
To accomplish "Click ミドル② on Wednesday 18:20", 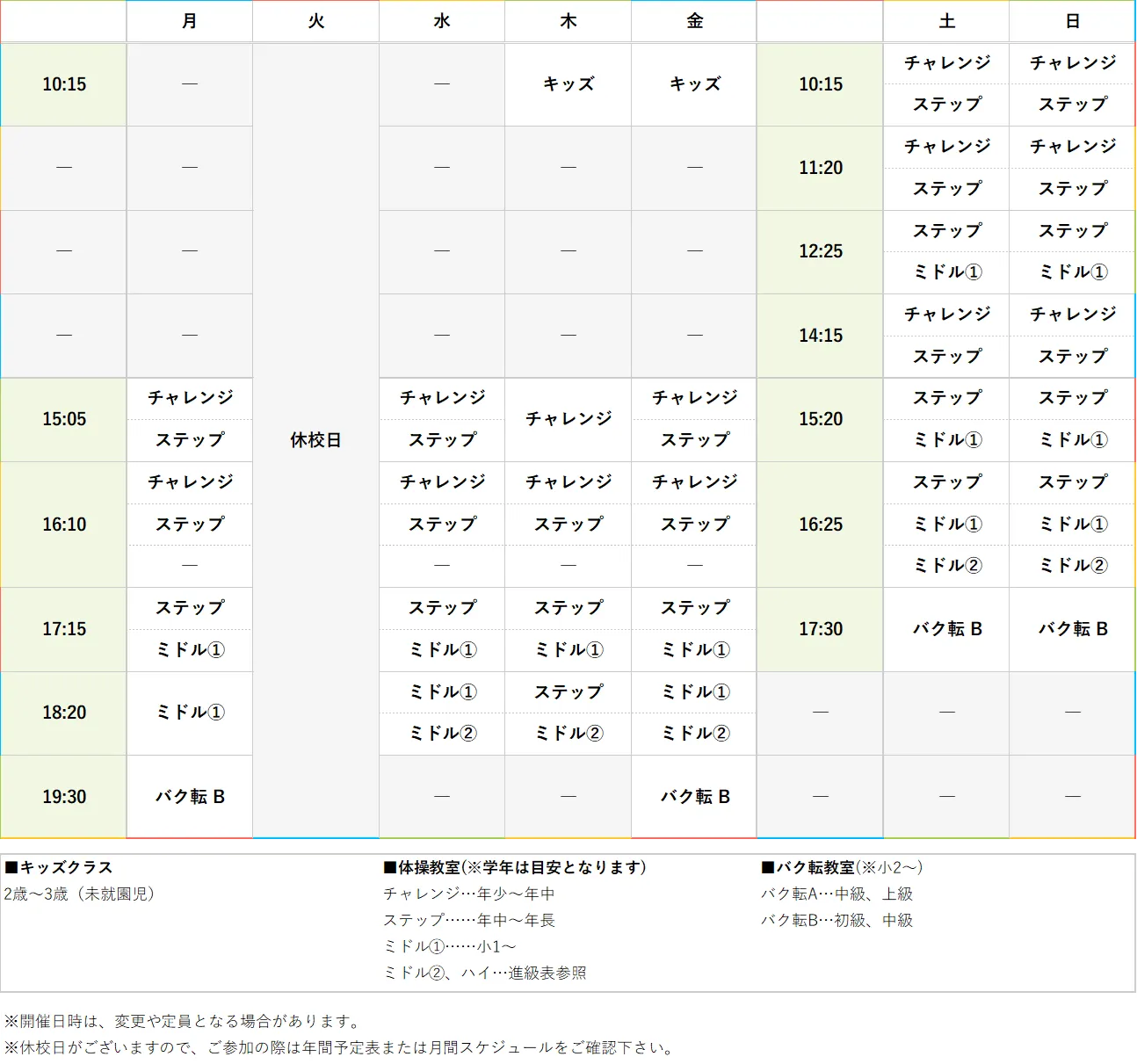I will click(441, 734).
